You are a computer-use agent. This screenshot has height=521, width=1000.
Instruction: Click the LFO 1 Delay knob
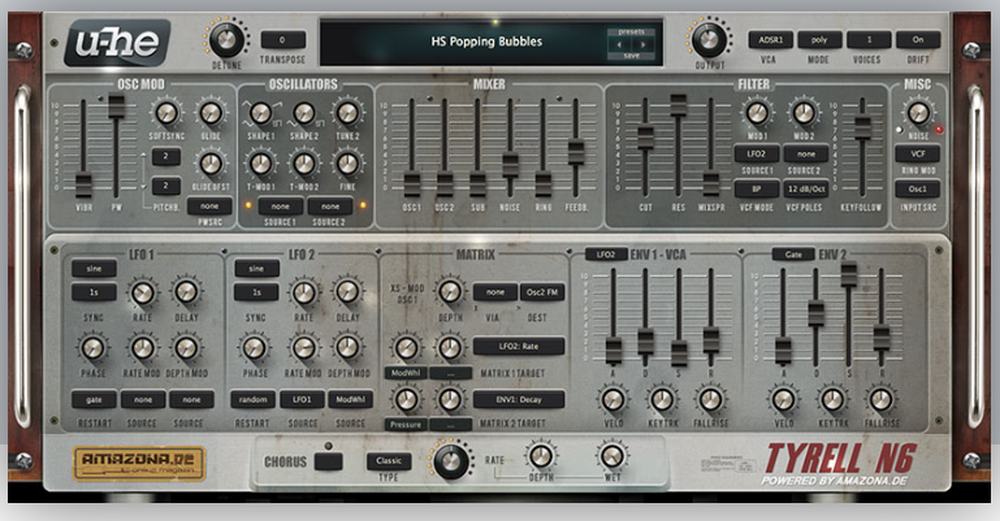[x=186, y=291]
